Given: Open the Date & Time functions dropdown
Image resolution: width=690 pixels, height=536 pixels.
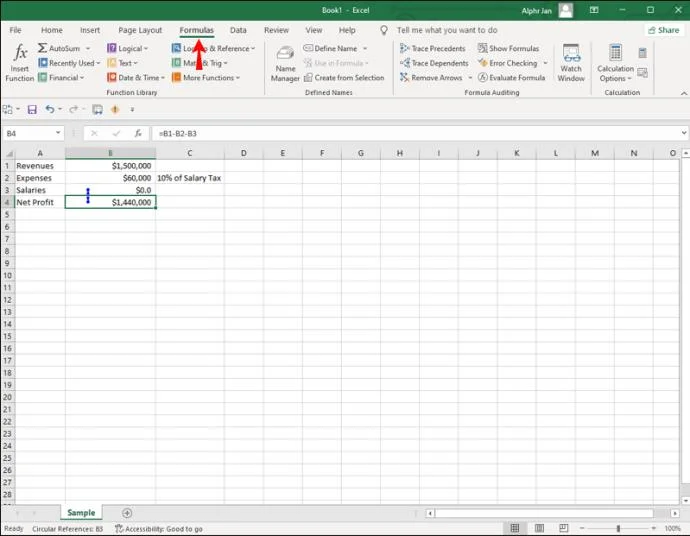Looking at the screenshot, I should 136,77.
